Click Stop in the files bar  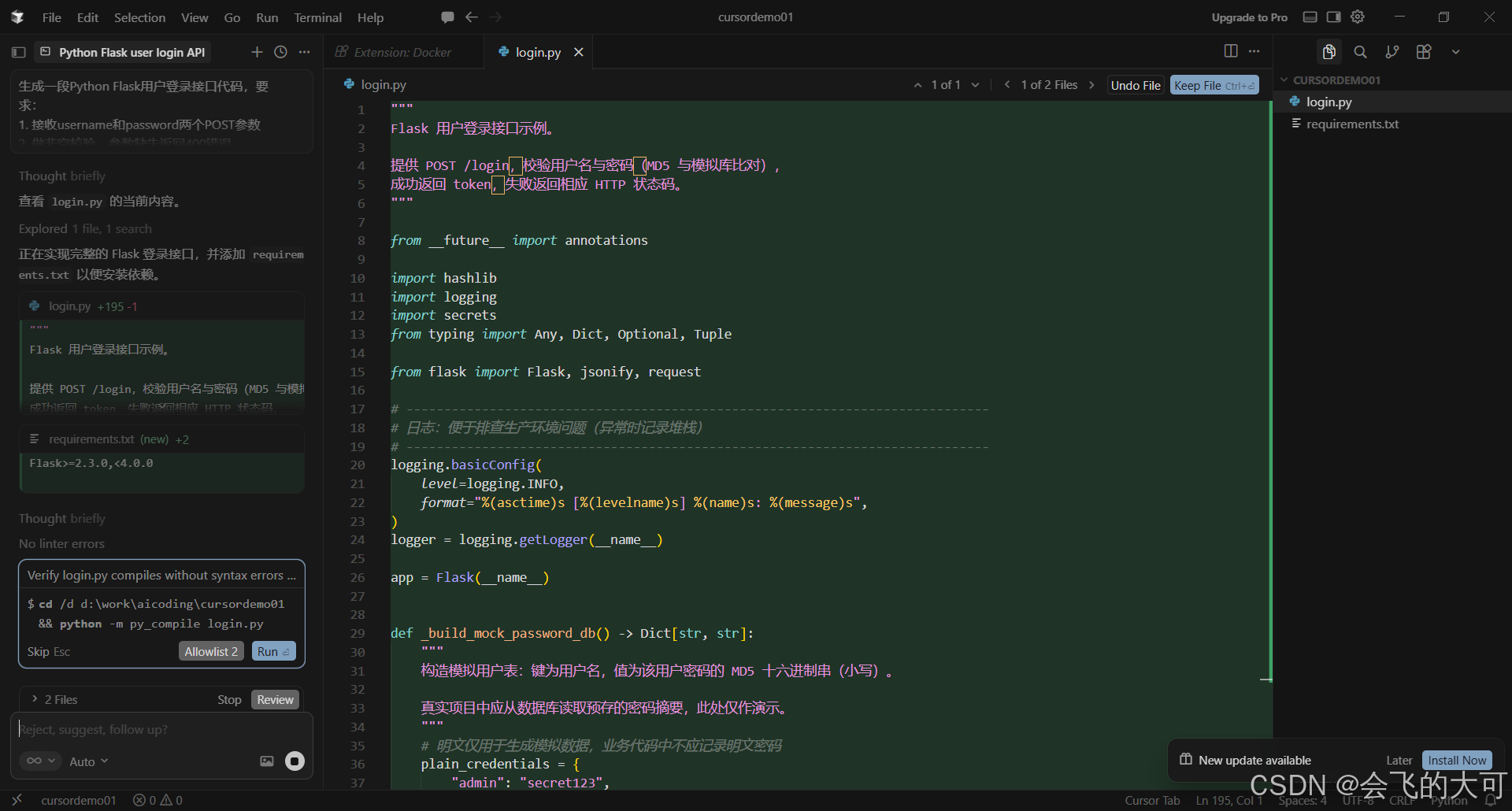pyautogui.click(x=229, y=699)
